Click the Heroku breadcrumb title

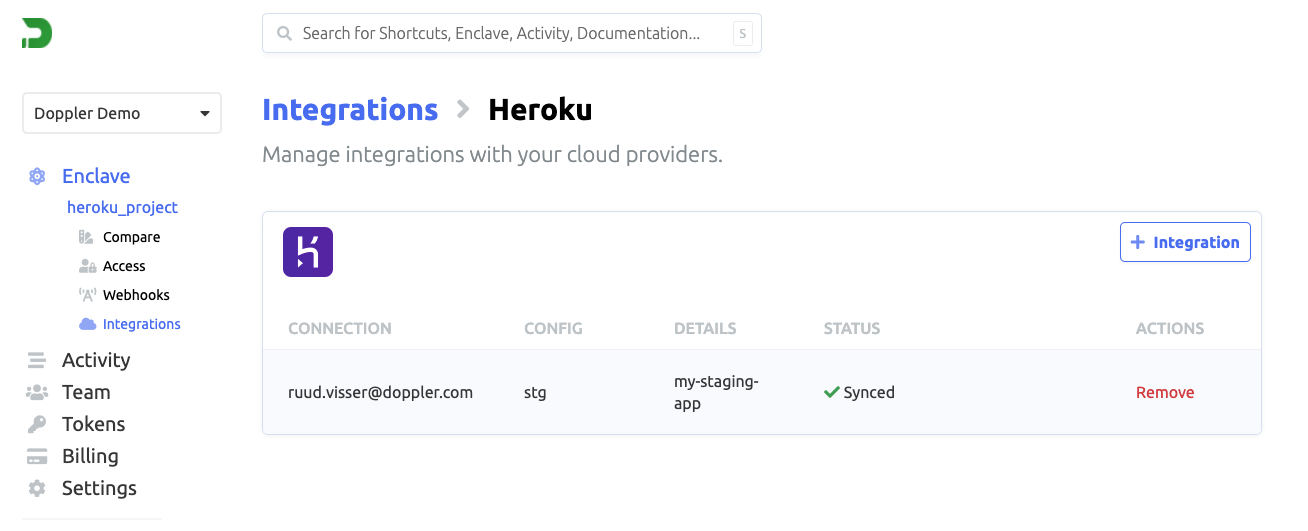coord(540,109)
